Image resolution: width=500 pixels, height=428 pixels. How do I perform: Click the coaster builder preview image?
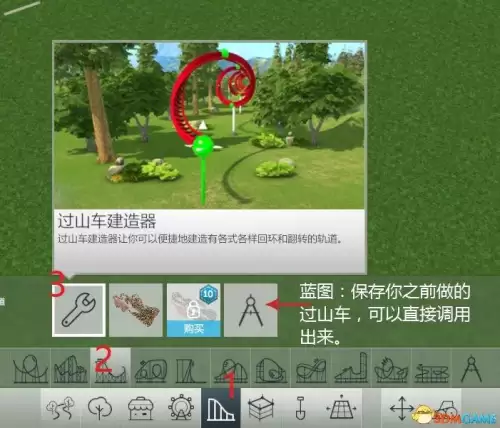click(x=209, y=126)
